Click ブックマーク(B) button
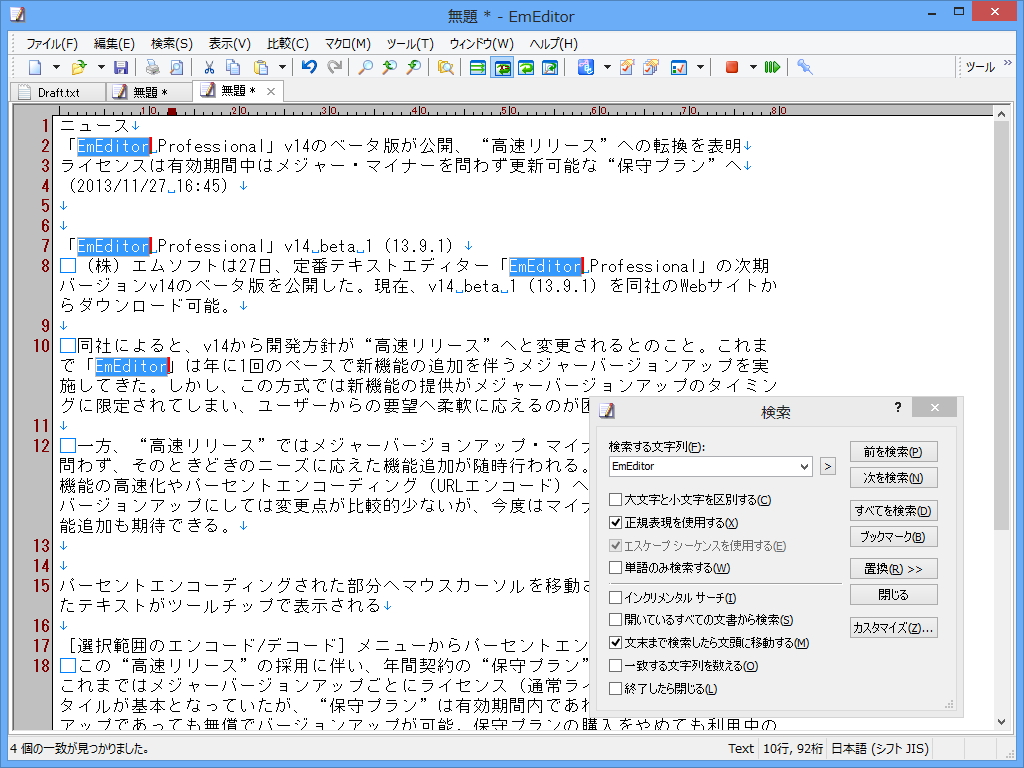This screenshot has width=1024, height=768. coord(893,537)
